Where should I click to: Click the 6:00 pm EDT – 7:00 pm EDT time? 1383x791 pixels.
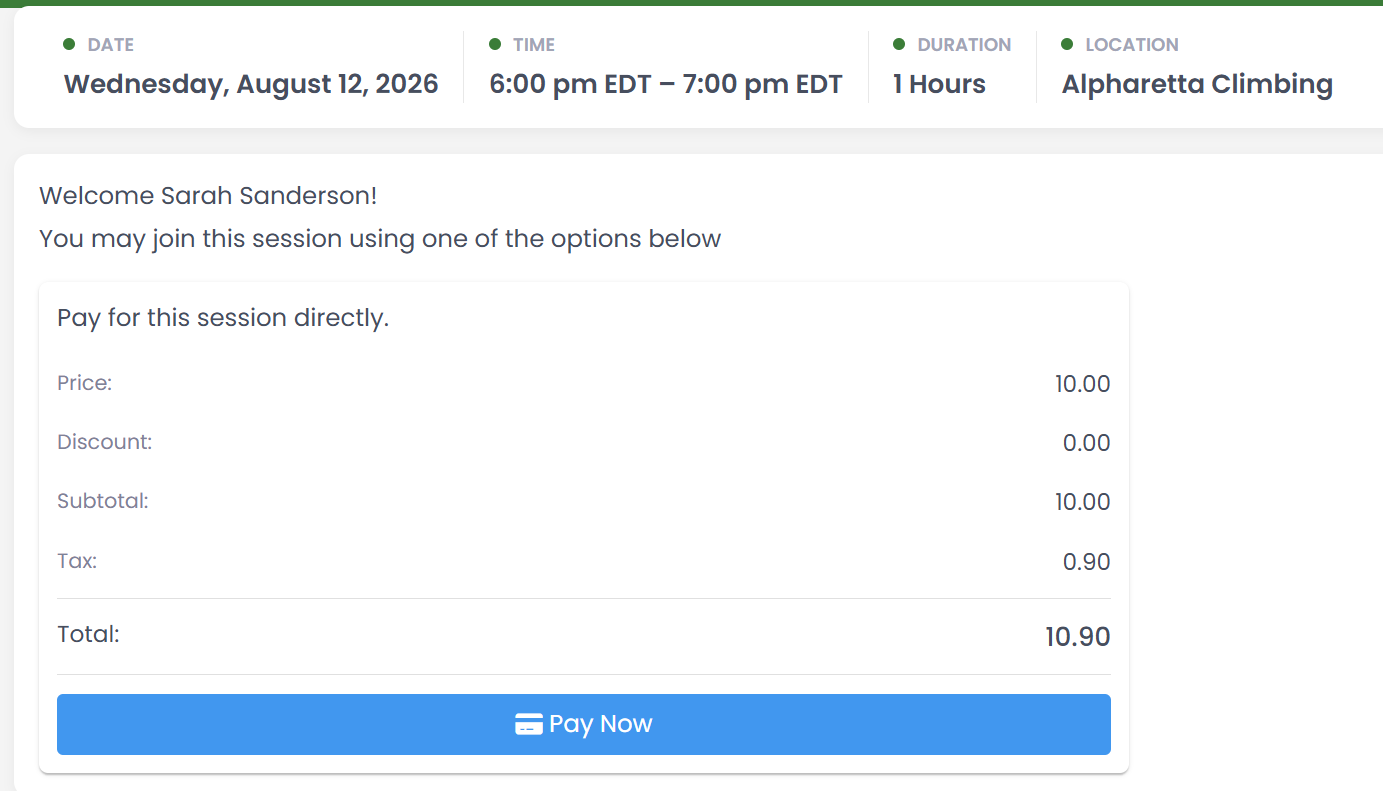point(666,84)
